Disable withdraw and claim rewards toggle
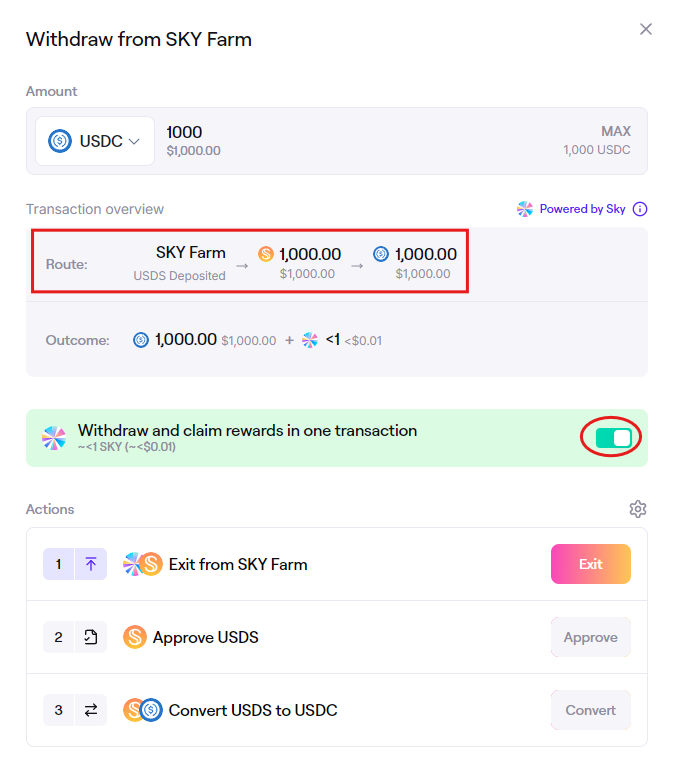The width and height of the screenshot is (673, 772). point(612,438)
